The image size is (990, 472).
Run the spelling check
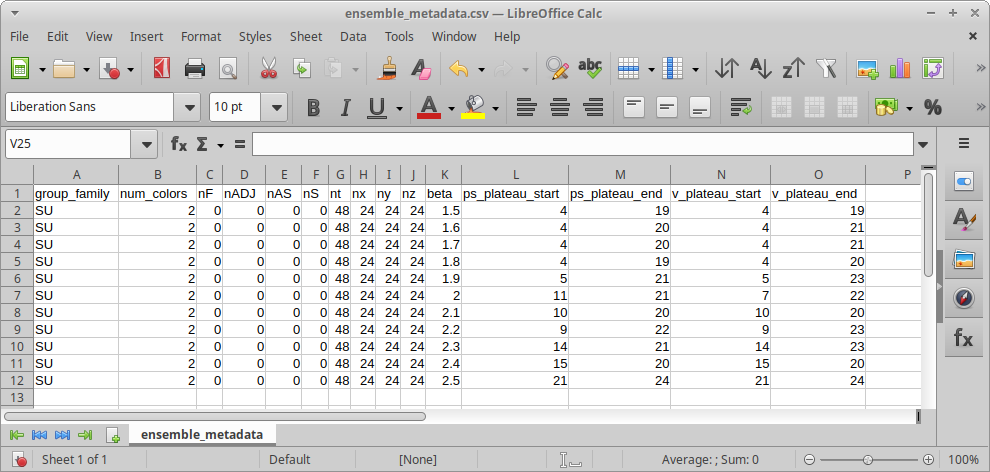click(590, 68)
